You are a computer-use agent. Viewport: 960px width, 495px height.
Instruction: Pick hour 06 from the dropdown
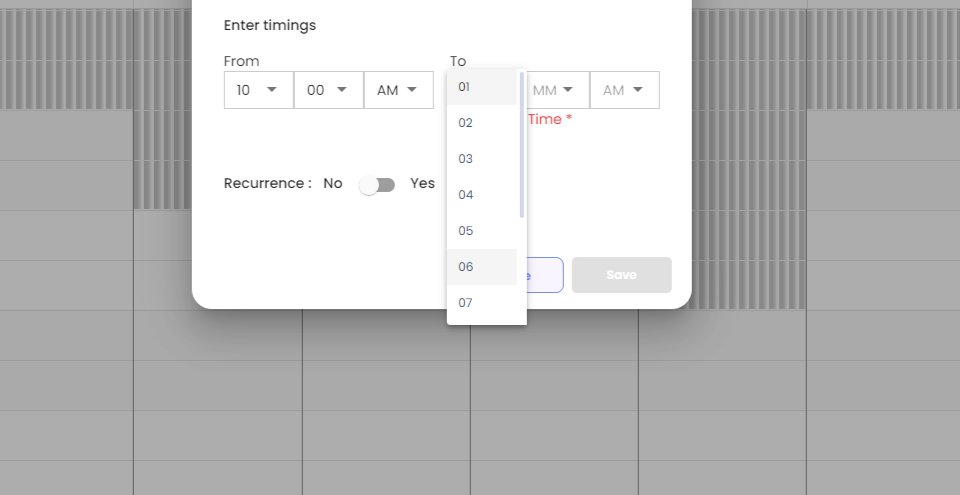click(x=482, y=266)
